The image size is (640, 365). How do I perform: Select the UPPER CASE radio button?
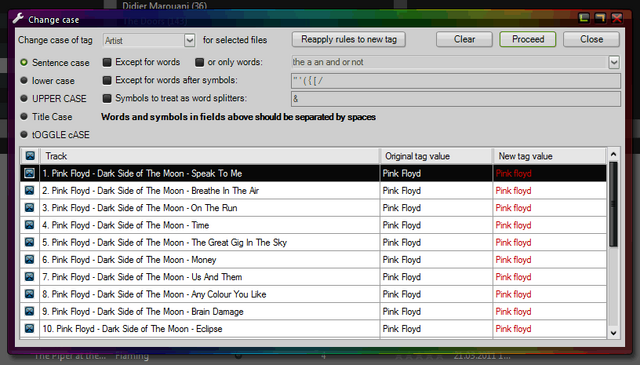24,98
